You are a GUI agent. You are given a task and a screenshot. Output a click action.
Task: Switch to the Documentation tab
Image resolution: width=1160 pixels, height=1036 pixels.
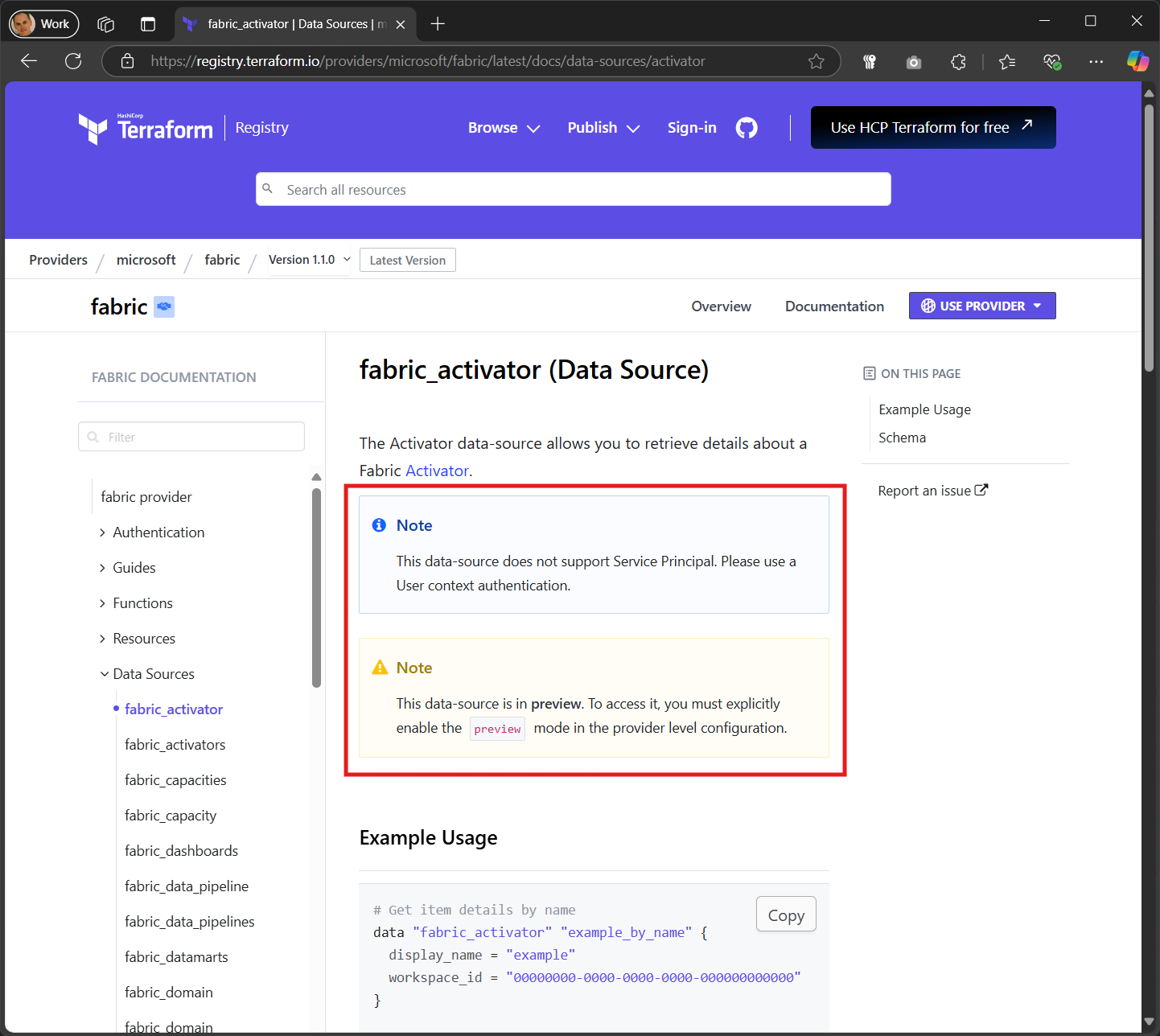pos(834,306)
